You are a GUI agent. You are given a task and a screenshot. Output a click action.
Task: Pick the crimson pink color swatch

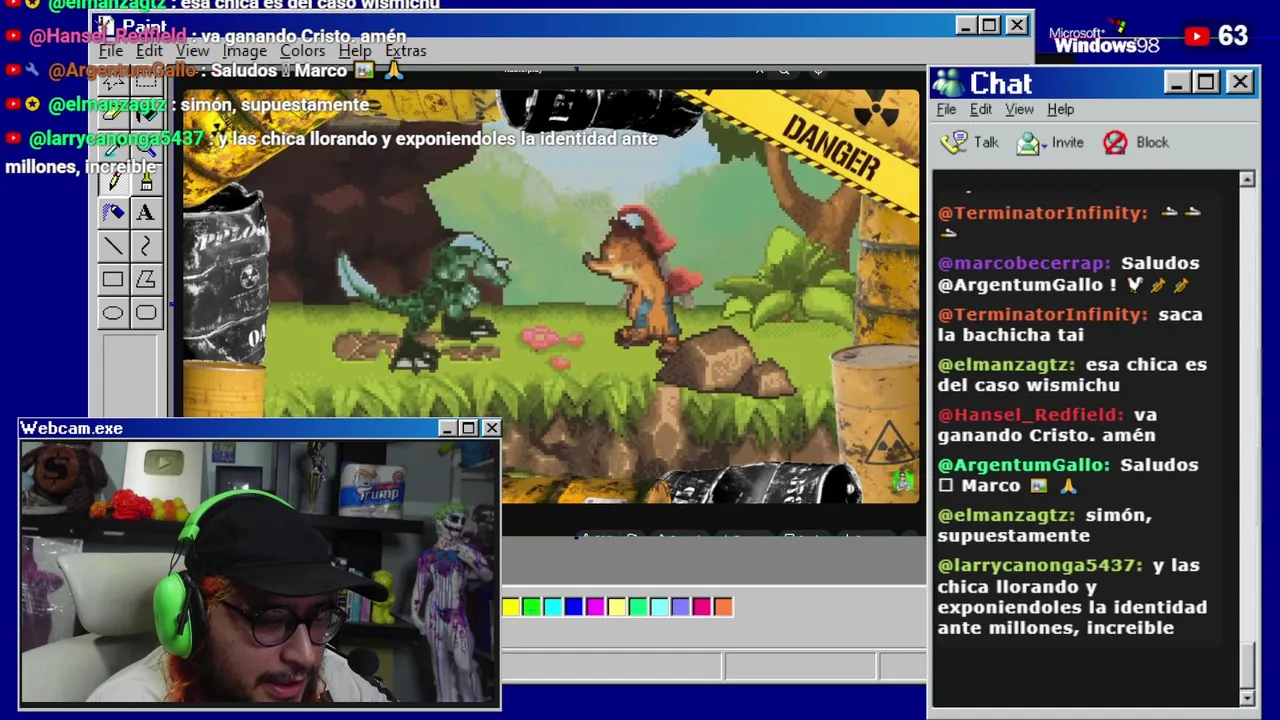(702, 606)
